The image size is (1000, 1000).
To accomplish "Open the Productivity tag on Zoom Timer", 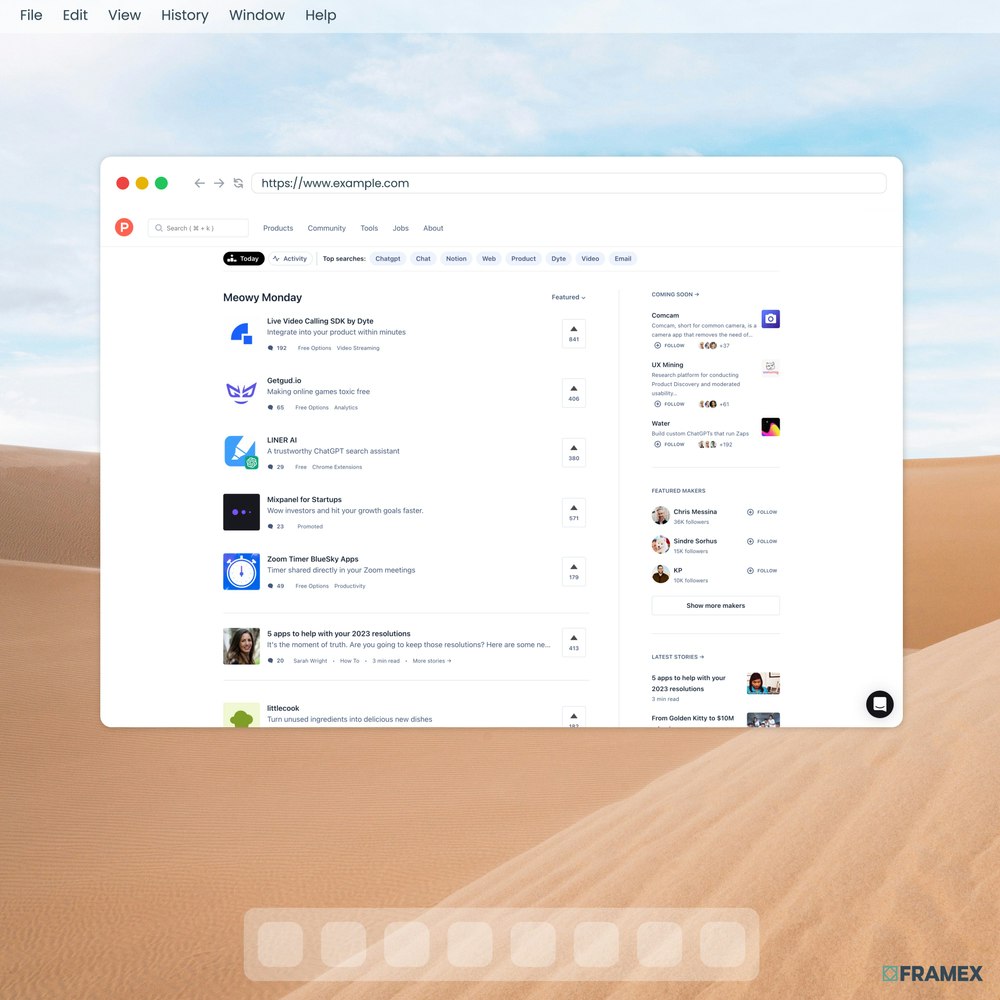I will 349,586.
